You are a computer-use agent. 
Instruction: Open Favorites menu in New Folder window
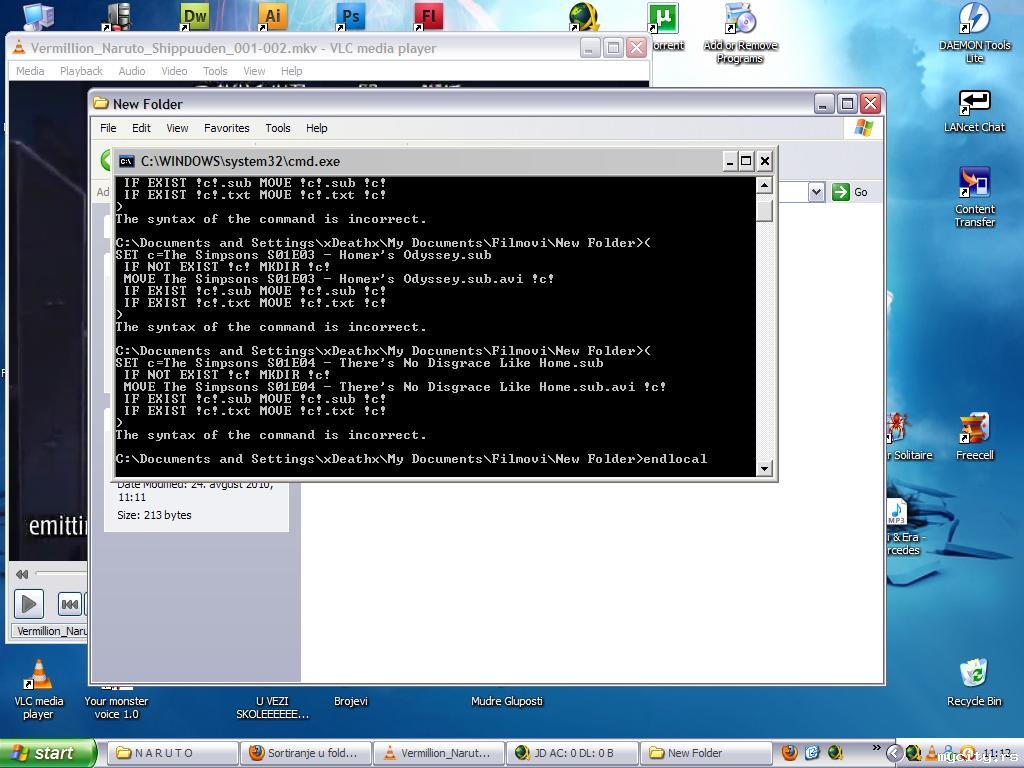(227, 128)
